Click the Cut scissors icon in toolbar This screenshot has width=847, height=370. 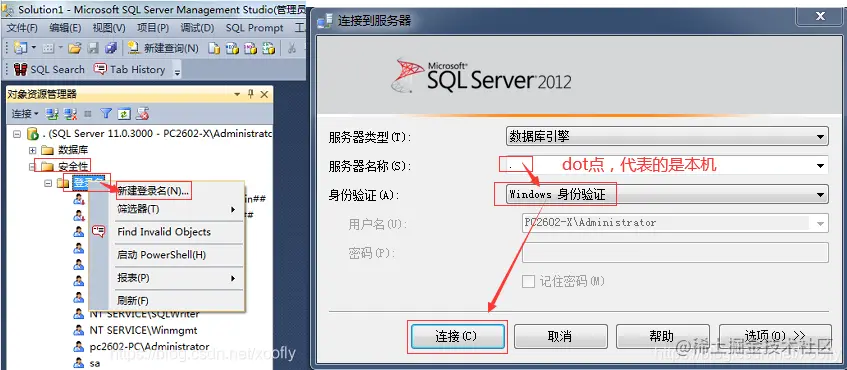coord(292,49)
